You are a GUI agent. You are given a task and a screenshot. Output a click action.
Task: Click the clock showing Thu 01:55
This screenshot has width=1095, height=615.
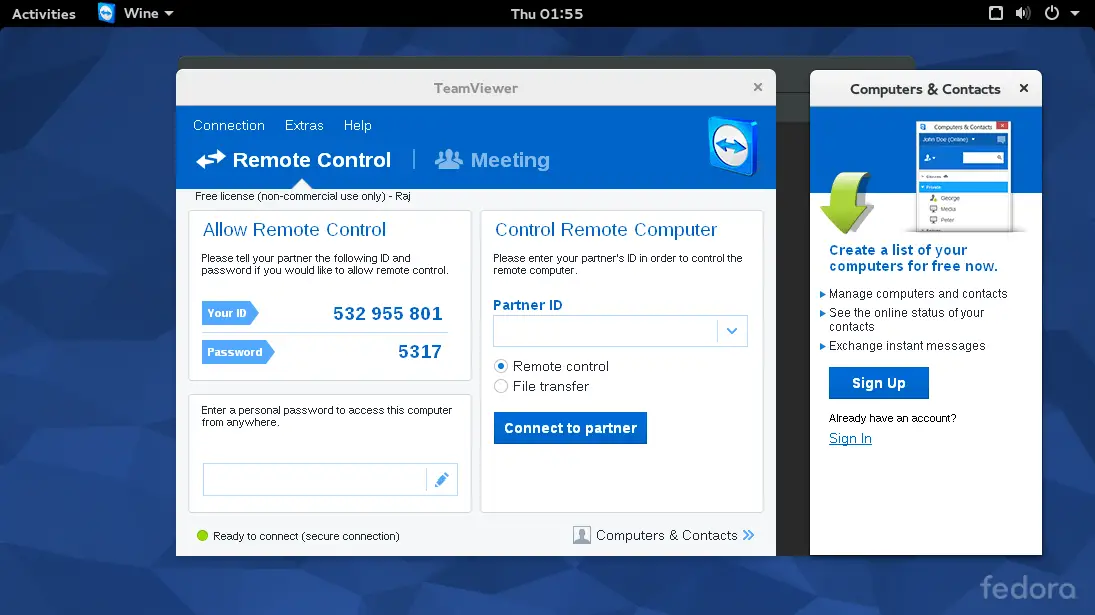point(547,13)
